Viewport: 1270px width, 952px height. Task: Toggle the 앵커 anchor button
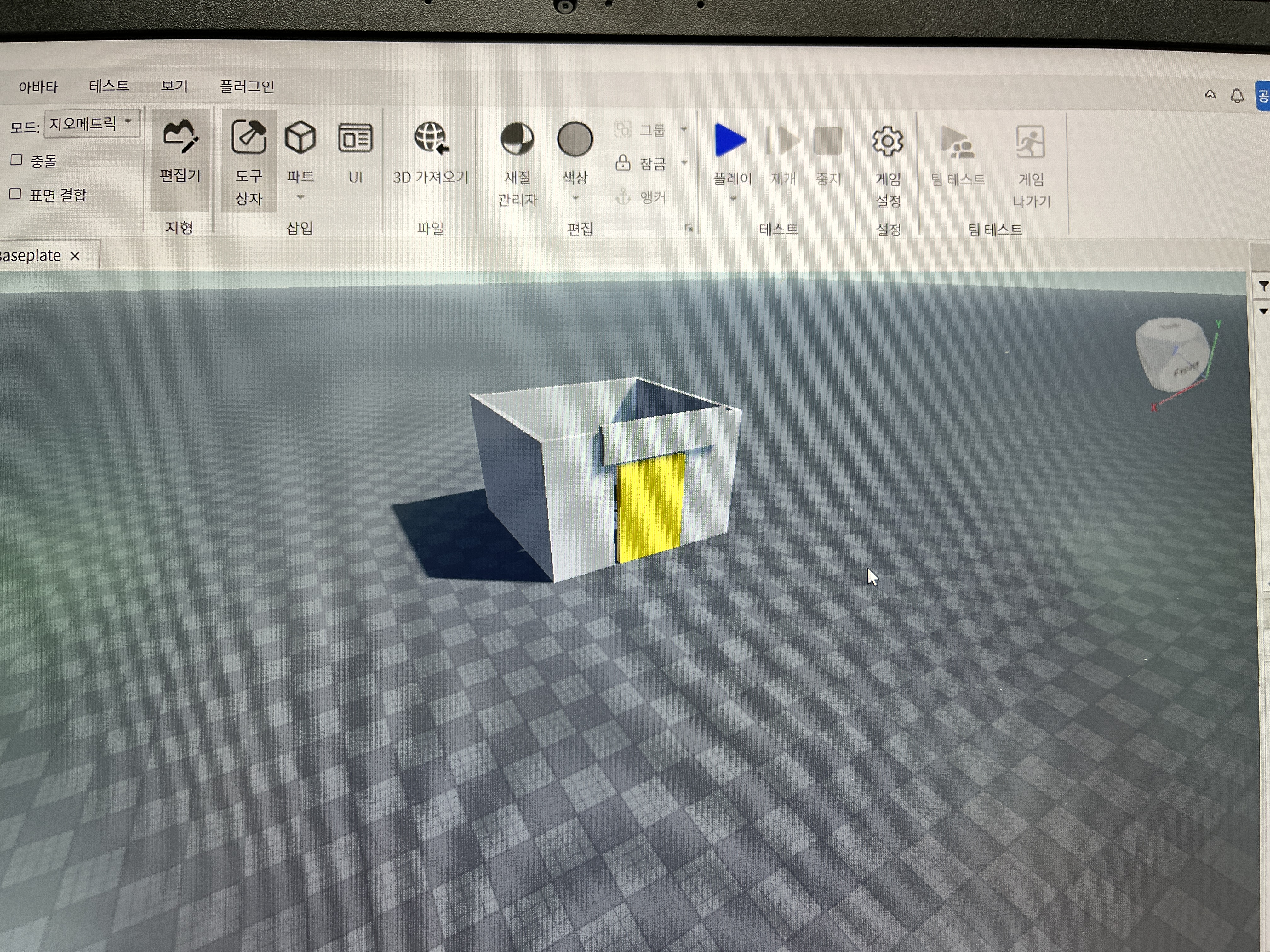tap(640, 197)
